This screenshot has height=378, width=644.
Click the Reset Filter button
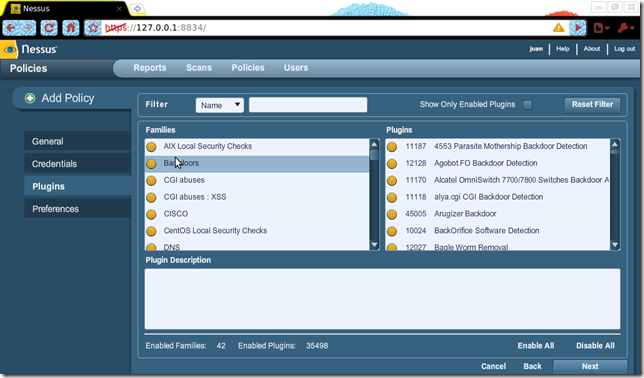click(x=592, y=105)
